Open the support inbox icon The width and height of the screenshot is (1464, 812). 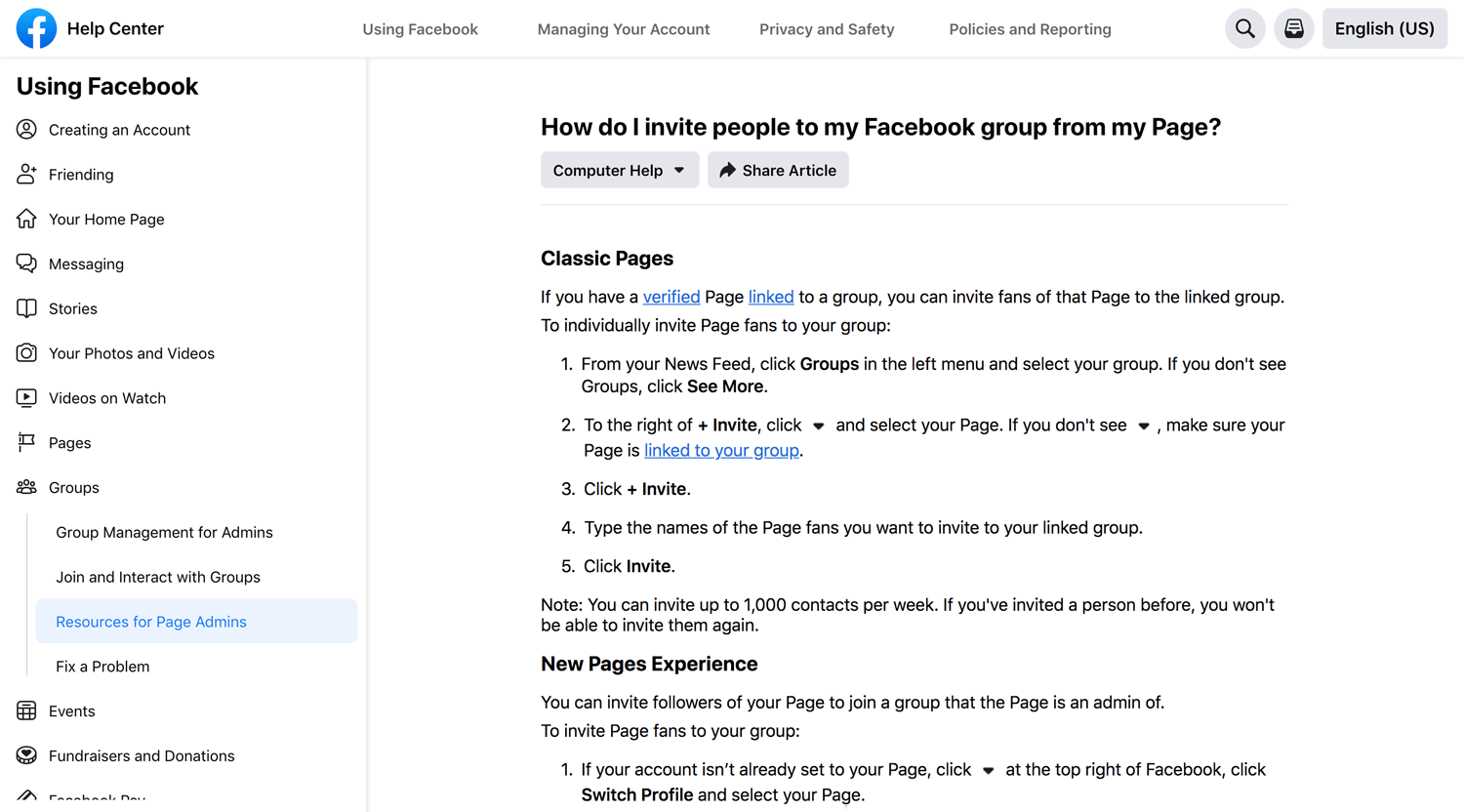(1294, 28)
